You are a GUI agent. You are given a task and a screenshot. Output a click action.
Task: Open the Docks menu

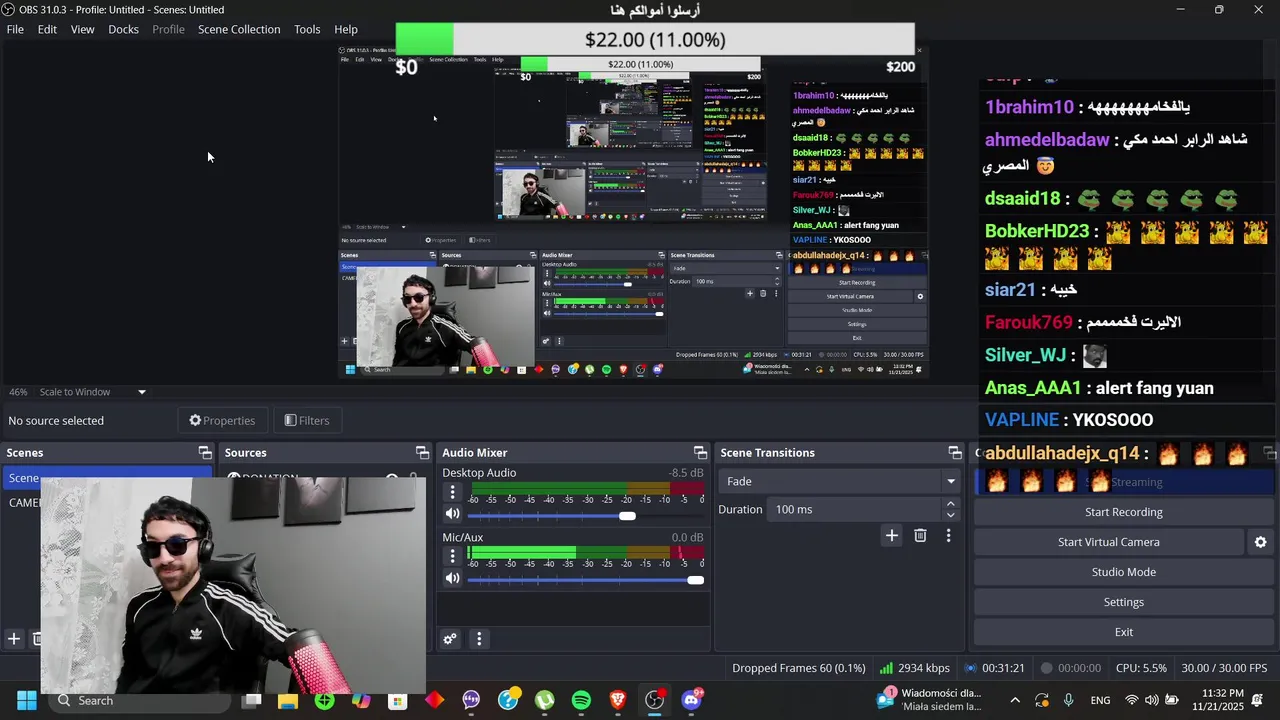tap(123, 29)
